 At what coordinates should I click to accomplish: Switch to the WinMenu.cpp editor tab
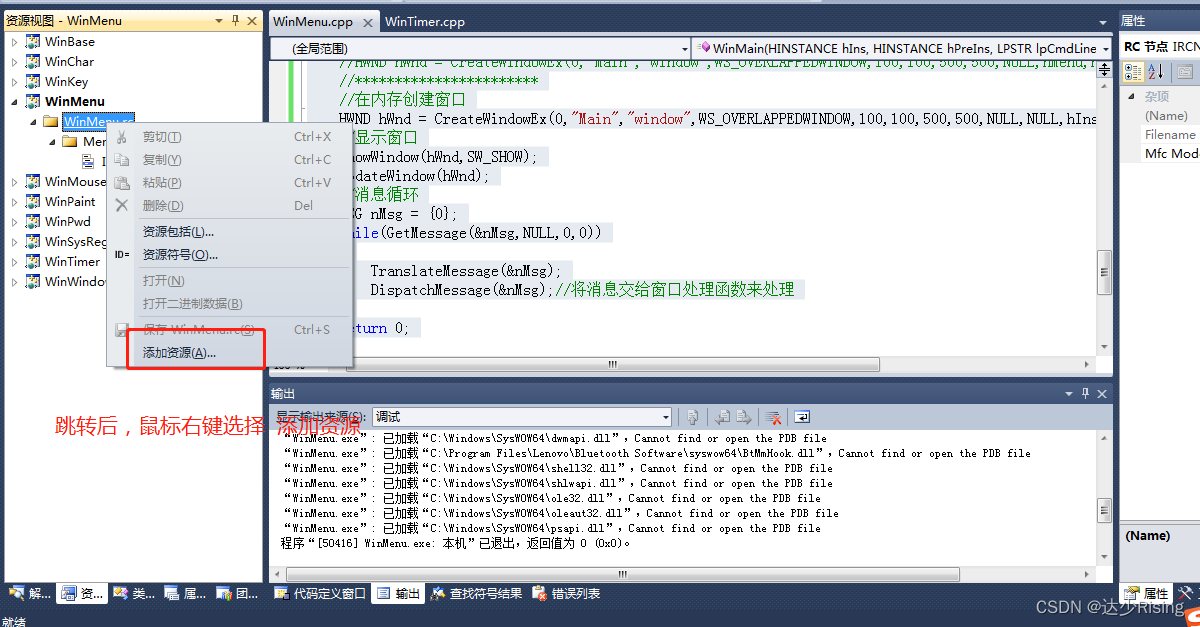pos(313,21)
